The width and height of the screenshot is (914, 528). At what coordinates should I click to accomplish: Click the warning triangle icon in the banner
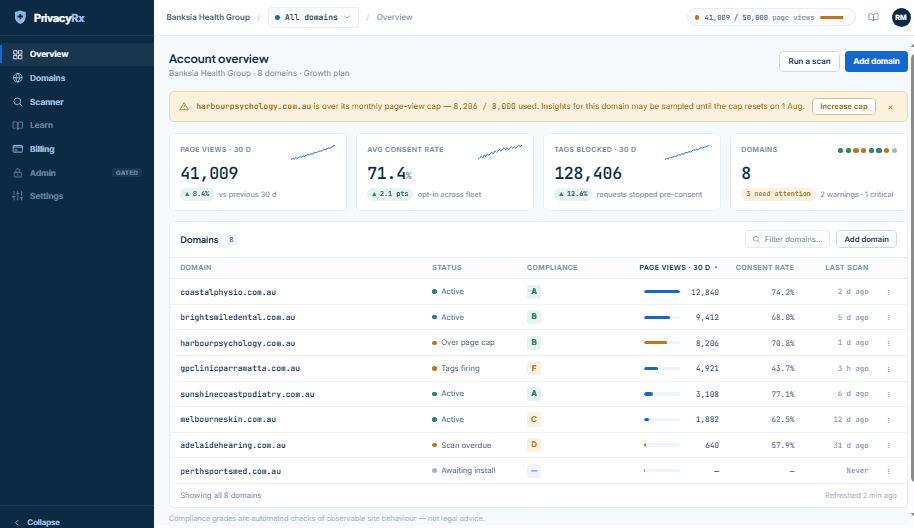pos(184,107)
